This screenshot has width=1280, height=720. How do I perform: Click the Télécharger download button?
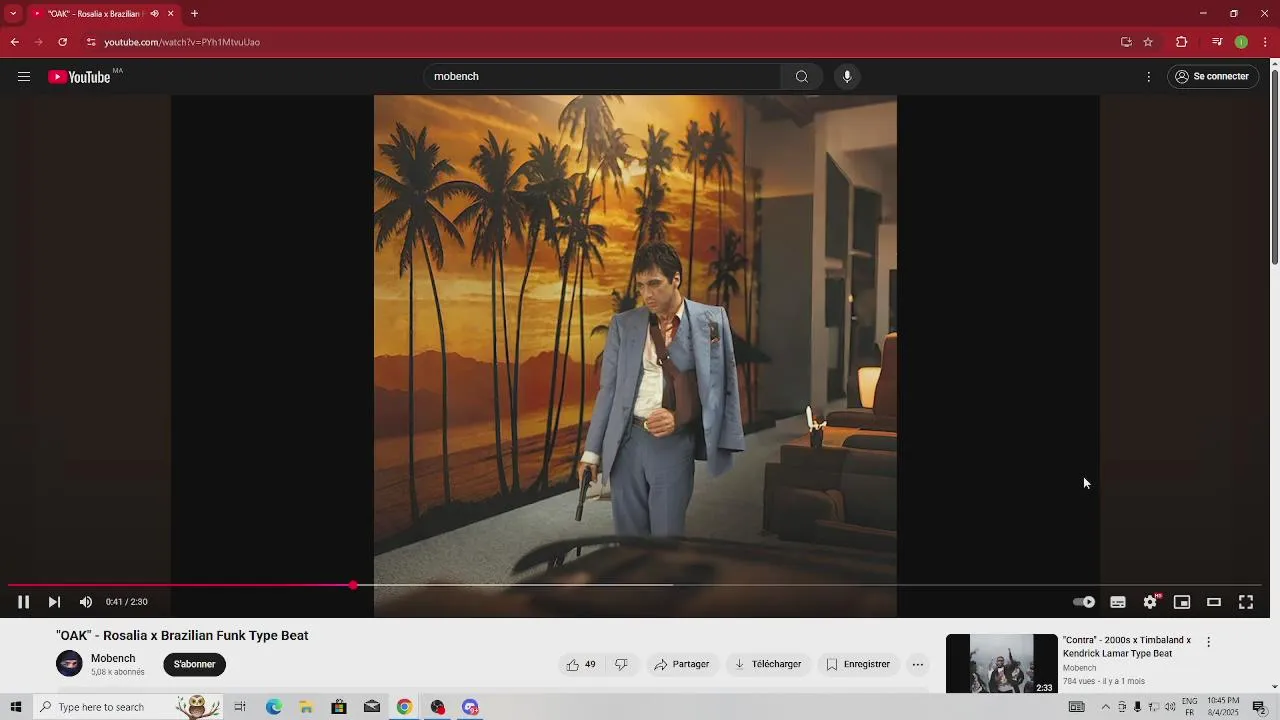pos(768,664)
